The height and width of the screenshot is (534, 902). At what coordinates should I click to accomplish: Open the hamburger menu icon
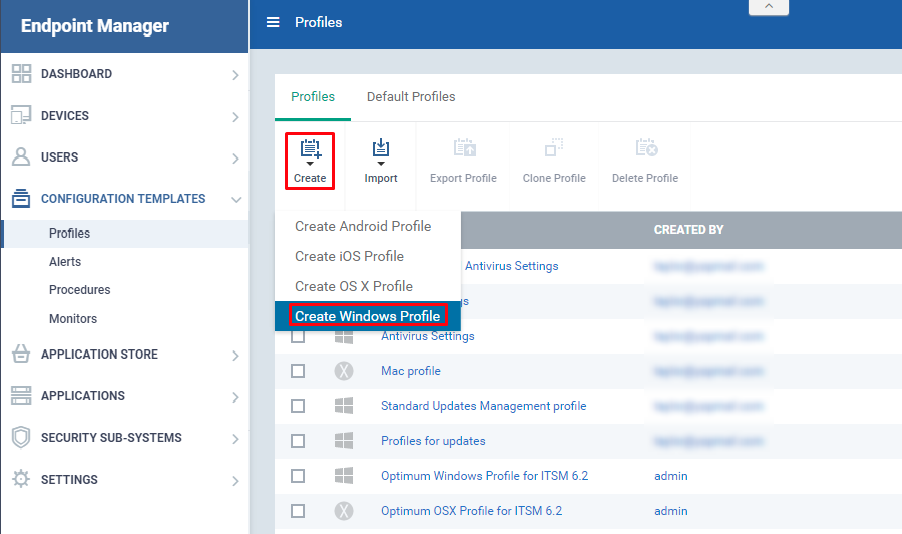(x=273, y=22)
